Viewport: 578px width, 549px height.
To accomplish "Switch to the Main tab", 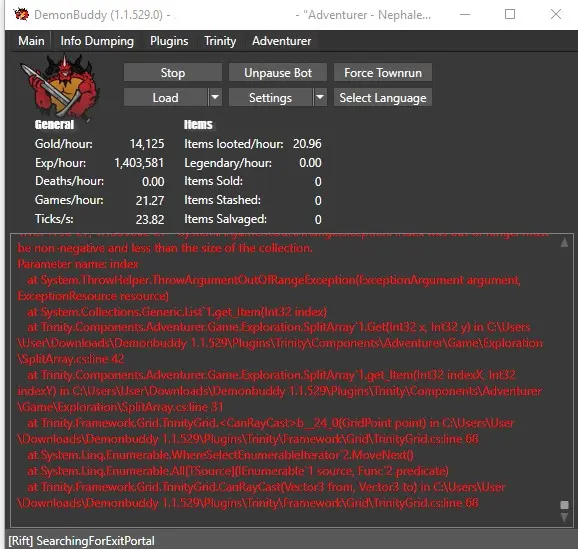I will coord(31,41).
